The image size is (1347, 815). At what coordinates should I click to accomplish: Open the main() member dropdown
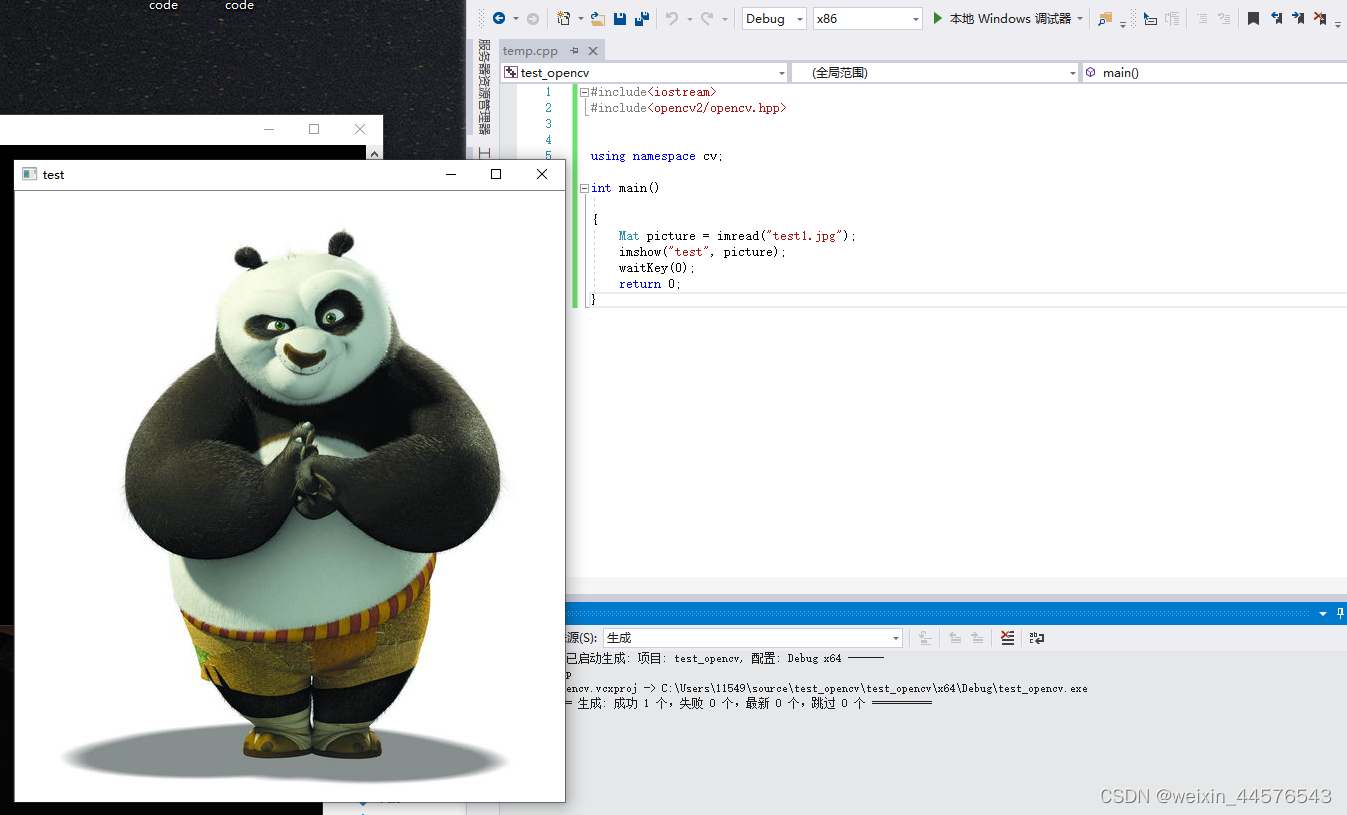coord(1214,73)
